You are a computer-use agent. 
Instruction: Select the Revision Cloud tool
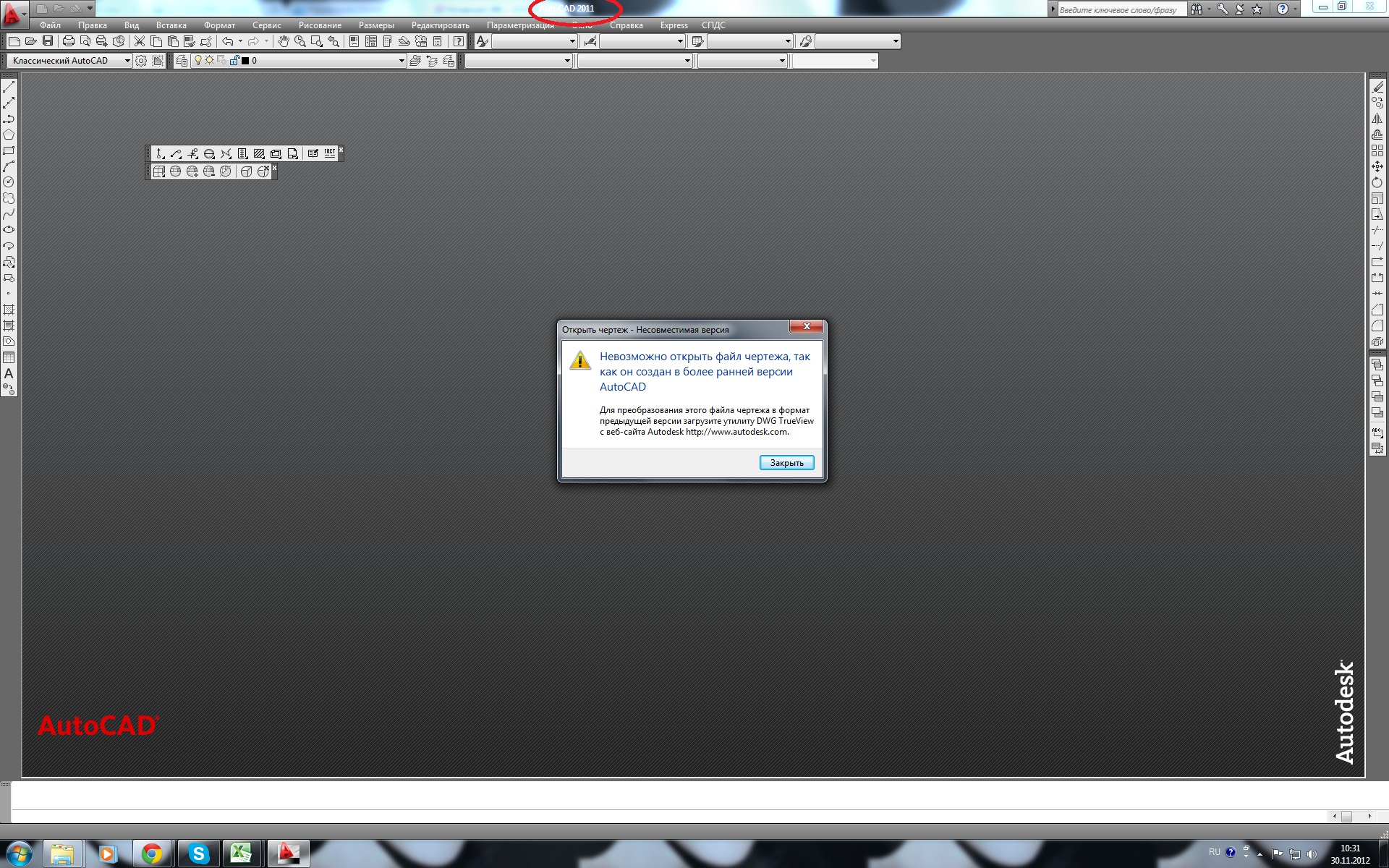(x=9, y=198)
